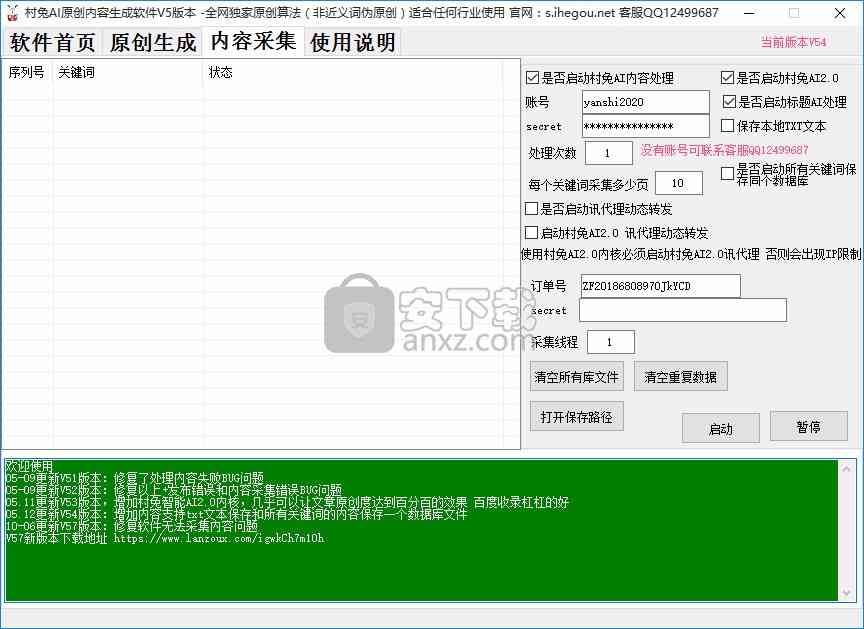Click 清空重复数据 button
Image resolution: width=864 pixels, height=629 pixels.
click(x=681, y=377)
